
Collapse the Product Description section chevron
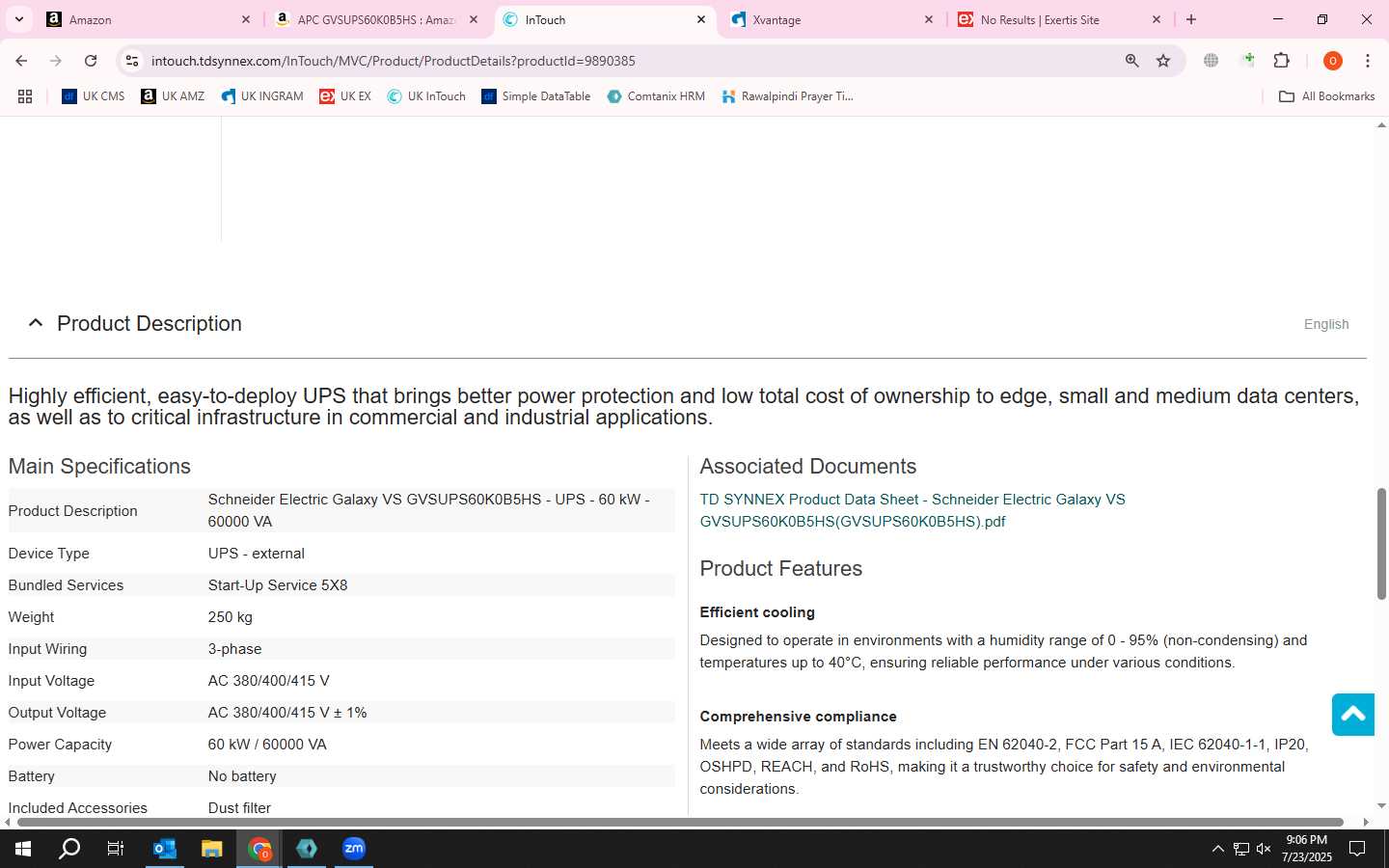(36, 323)
